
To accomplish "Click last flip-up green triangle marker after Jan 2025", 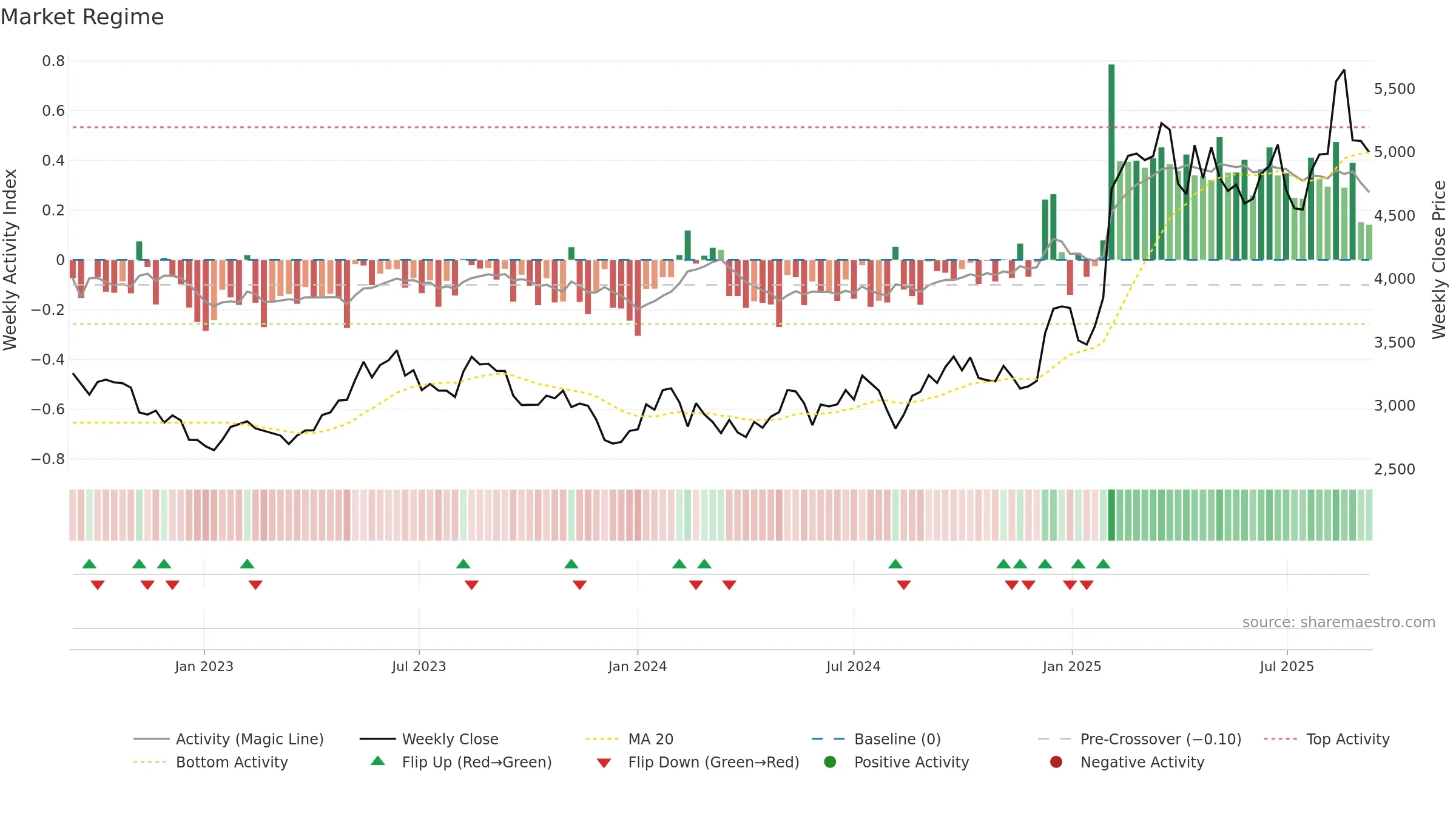I will click(x=1104, y=564).
